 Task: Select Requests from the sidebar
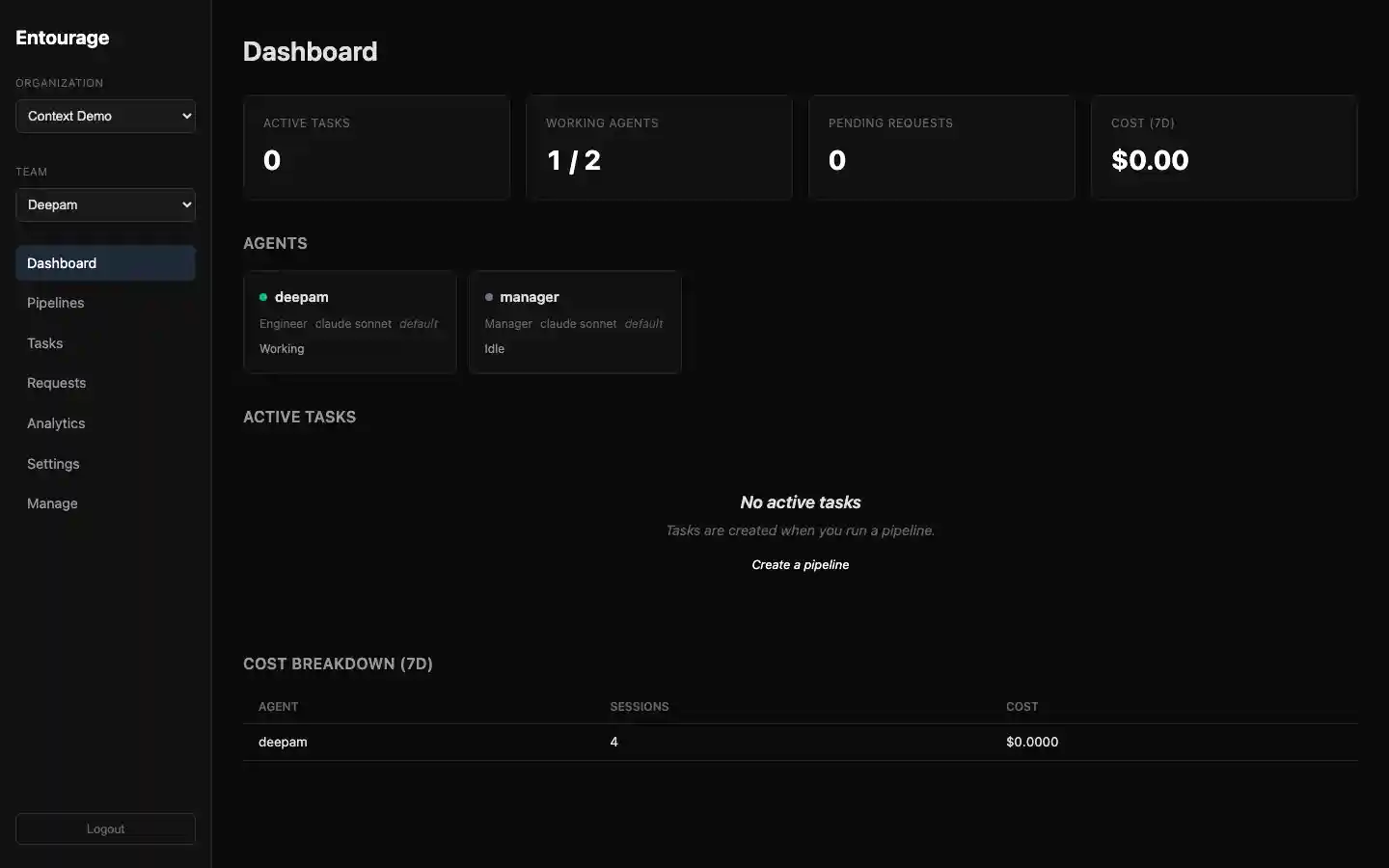[x=56, y=383]
